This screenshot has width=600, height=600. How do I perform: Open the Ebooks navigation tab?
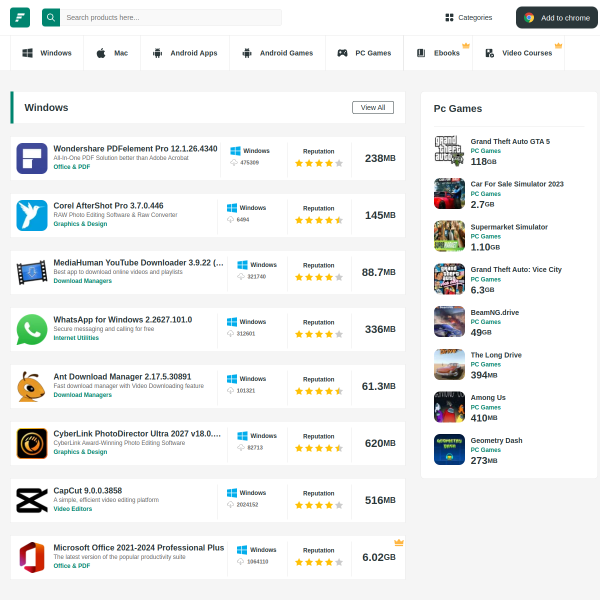pyautogui.click(x=438, y=53)
